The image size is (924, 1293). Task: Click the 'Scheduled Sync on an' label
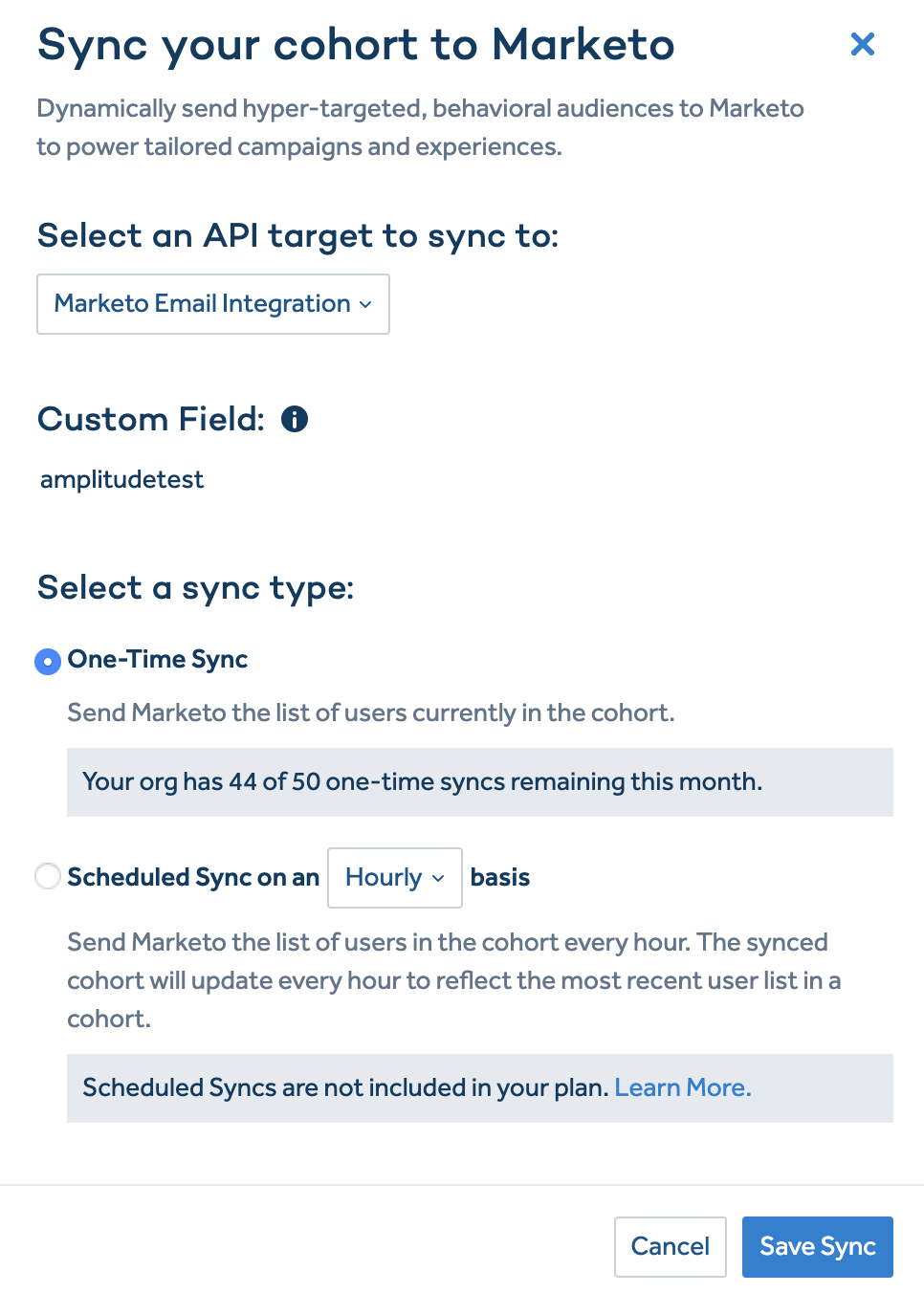193,877
